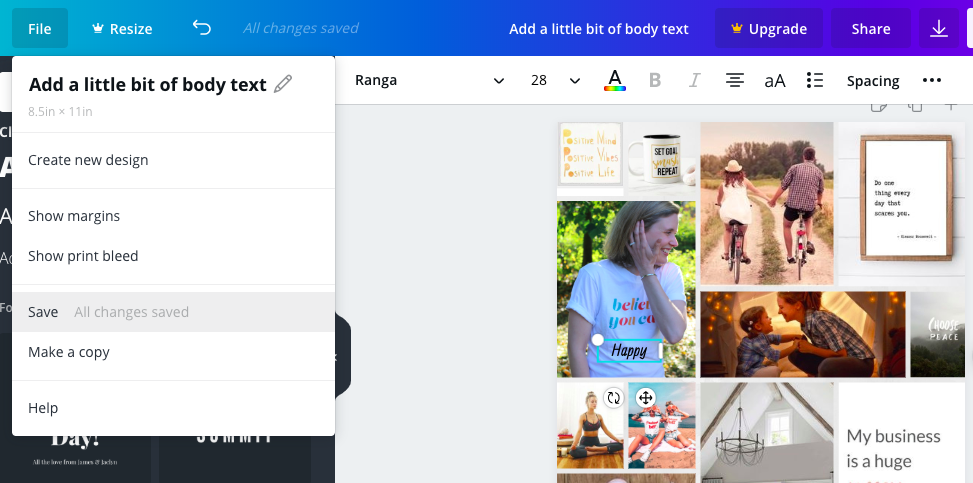
Task: Click the Share button
Action: [870, 29]
